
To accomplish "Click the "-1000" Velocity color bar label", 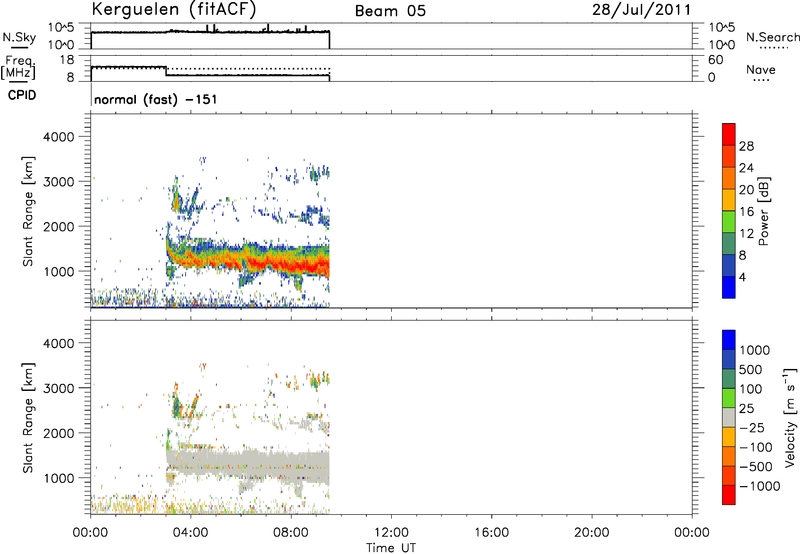I will tap(760, 486).
